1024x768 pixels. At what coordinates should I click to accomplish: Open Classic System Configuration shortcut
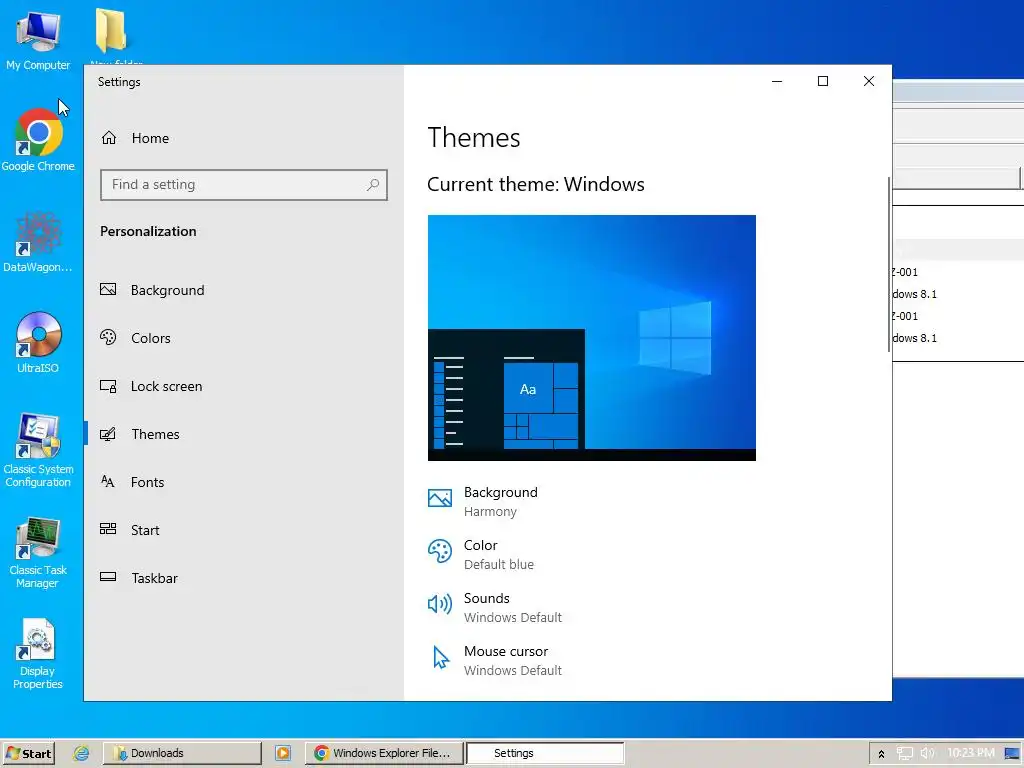pyautogui.click(x=38, y=451)
